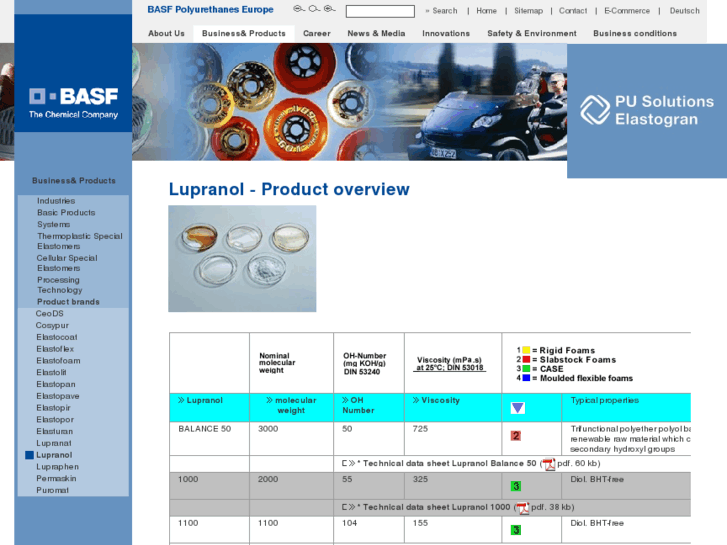Select Puromat brand in the sidebar
The image size is (727, 545).
point(52,490)
